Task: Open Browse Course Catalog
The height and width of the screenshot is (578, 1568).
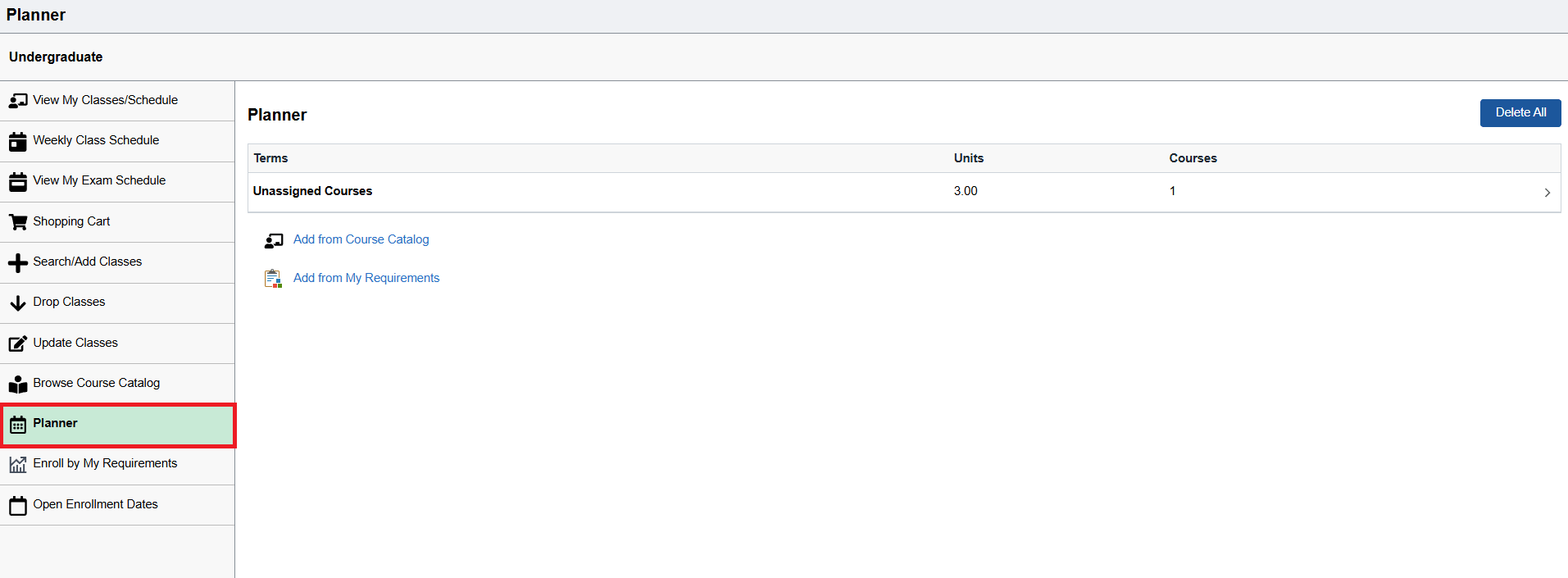Action: pyautogui.click(x=117, y=384)
